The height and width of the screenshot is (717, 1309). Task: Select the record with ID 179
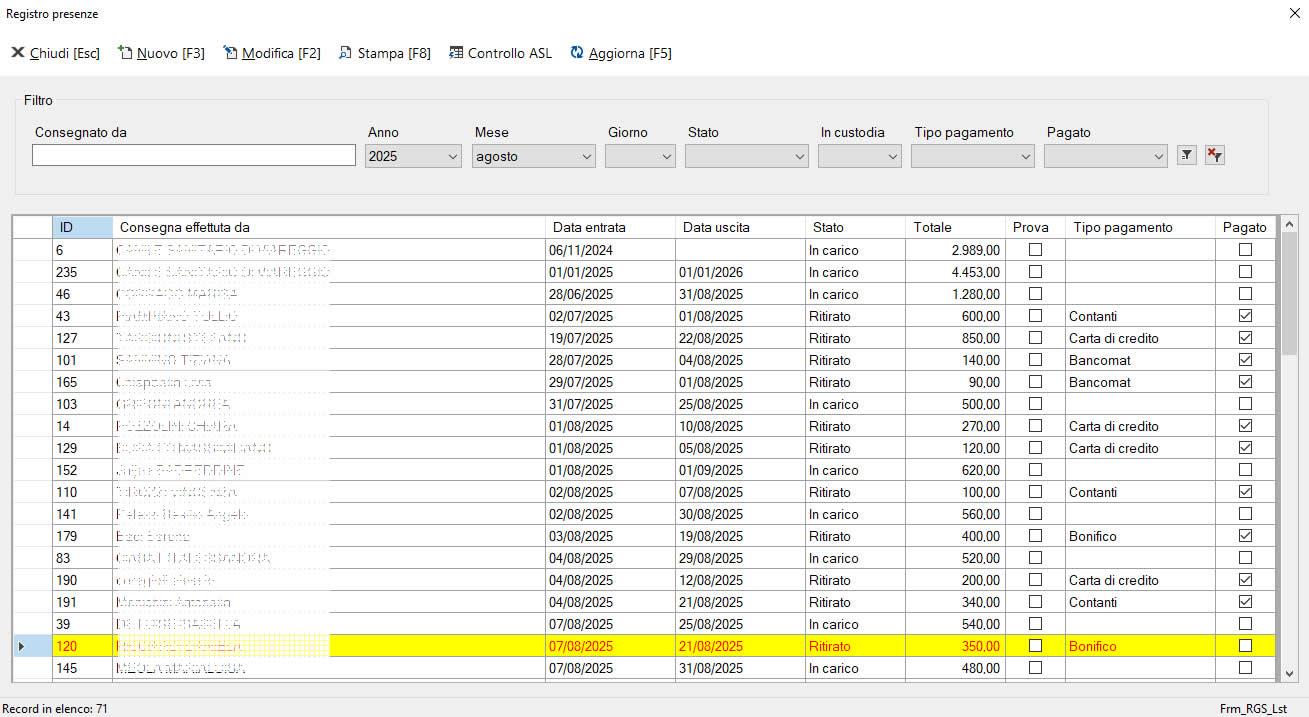[68, 536]
